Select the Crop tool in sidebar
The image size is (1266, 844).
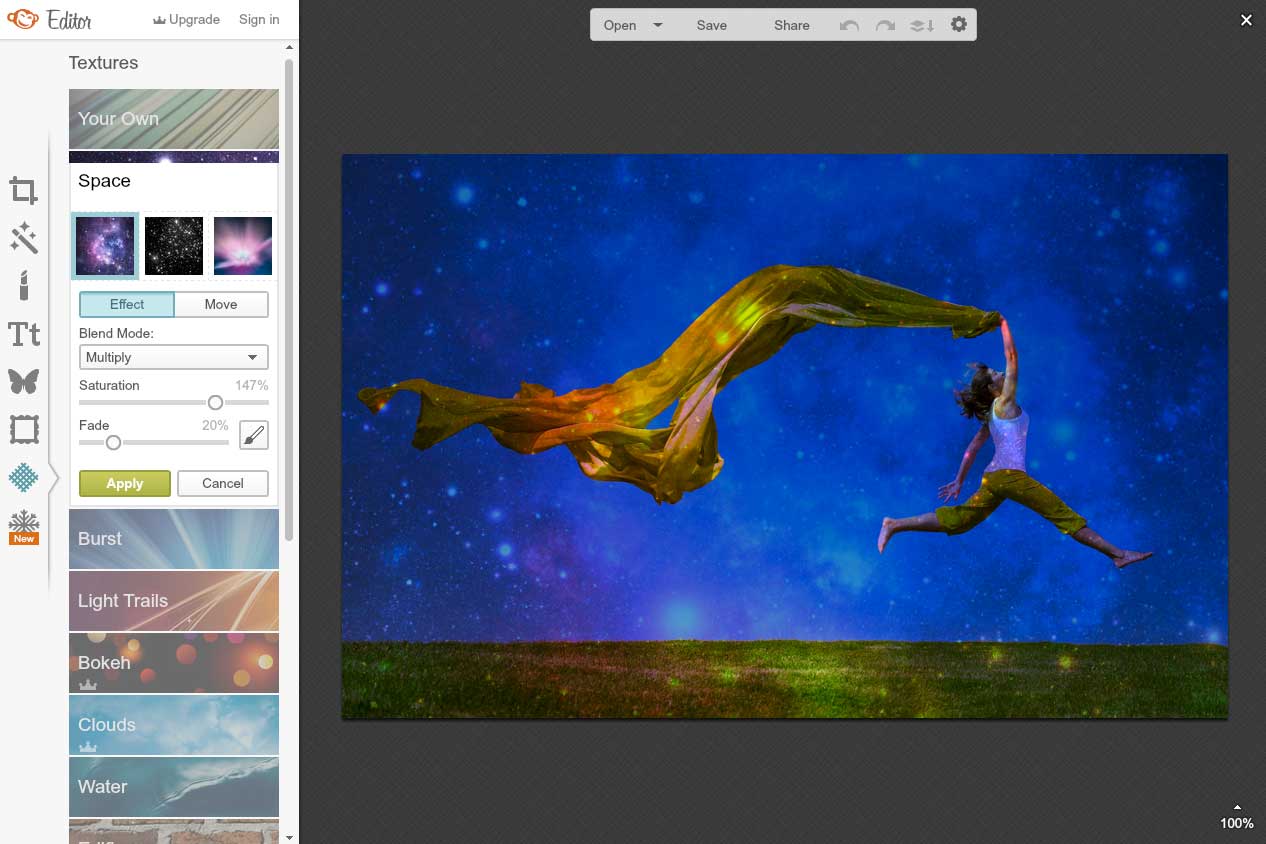(x=24, y=190)
